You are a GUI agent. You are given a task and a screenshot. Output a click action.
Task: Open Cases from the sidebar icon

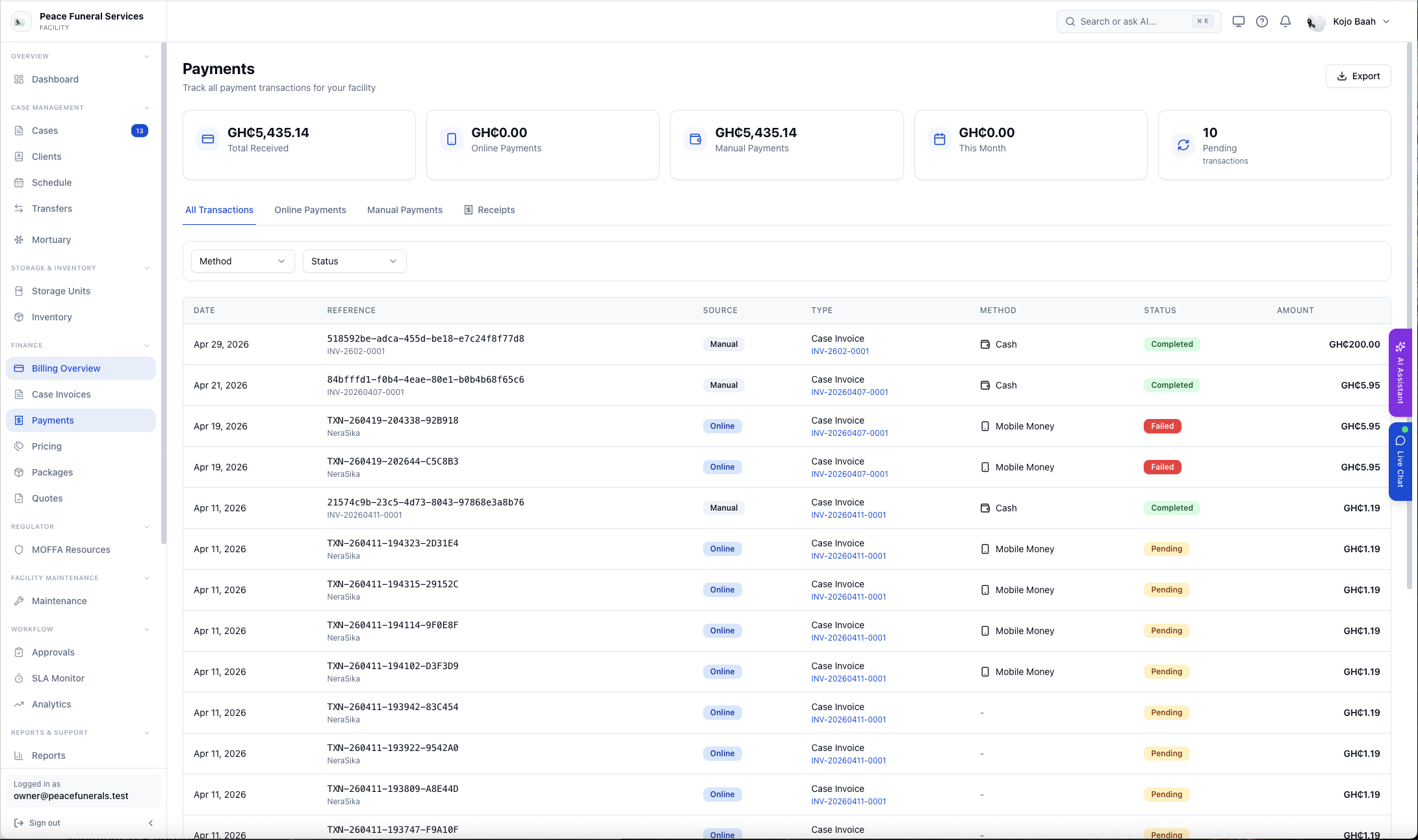click(19, 131)
